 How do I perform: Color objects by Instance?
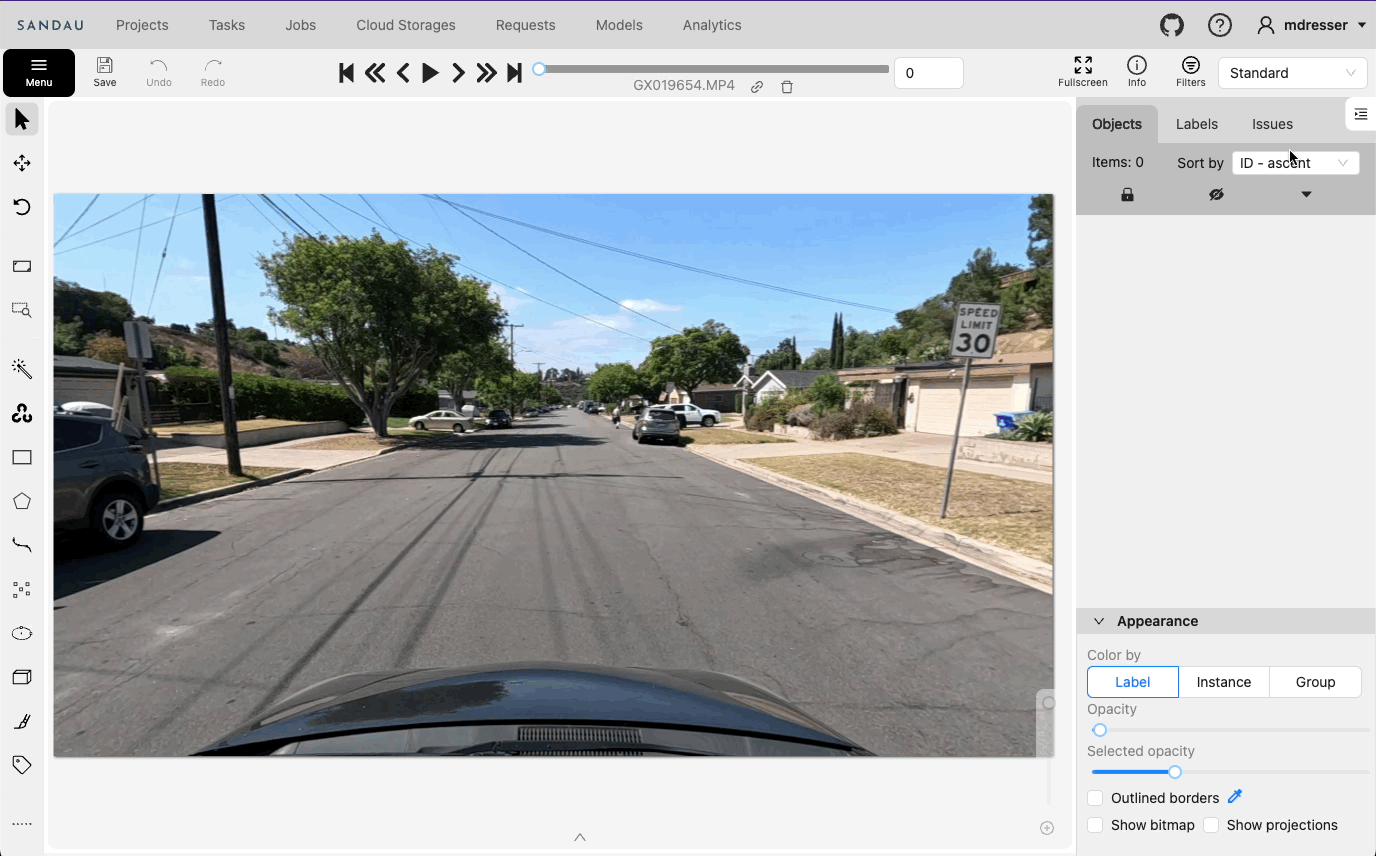point(1223,682)
